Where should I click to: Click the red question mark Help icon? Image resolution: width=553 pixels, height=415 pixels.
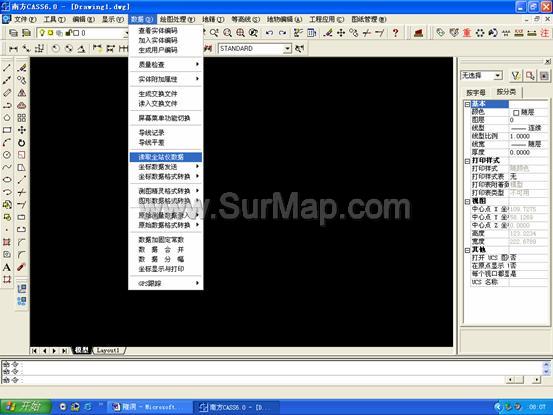pyautogui.click(x=395, y=33)
